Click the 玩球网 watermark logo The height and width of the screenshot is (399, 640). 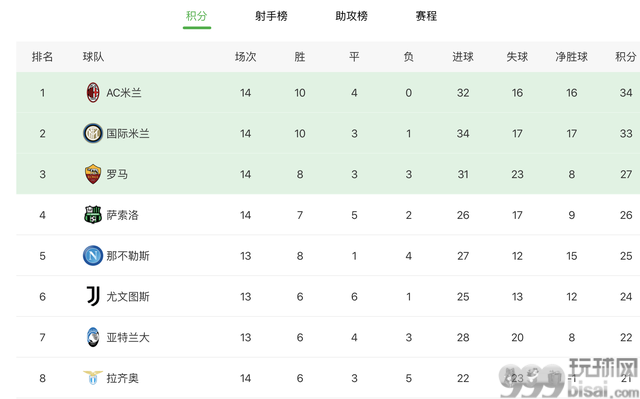(569, 378)
